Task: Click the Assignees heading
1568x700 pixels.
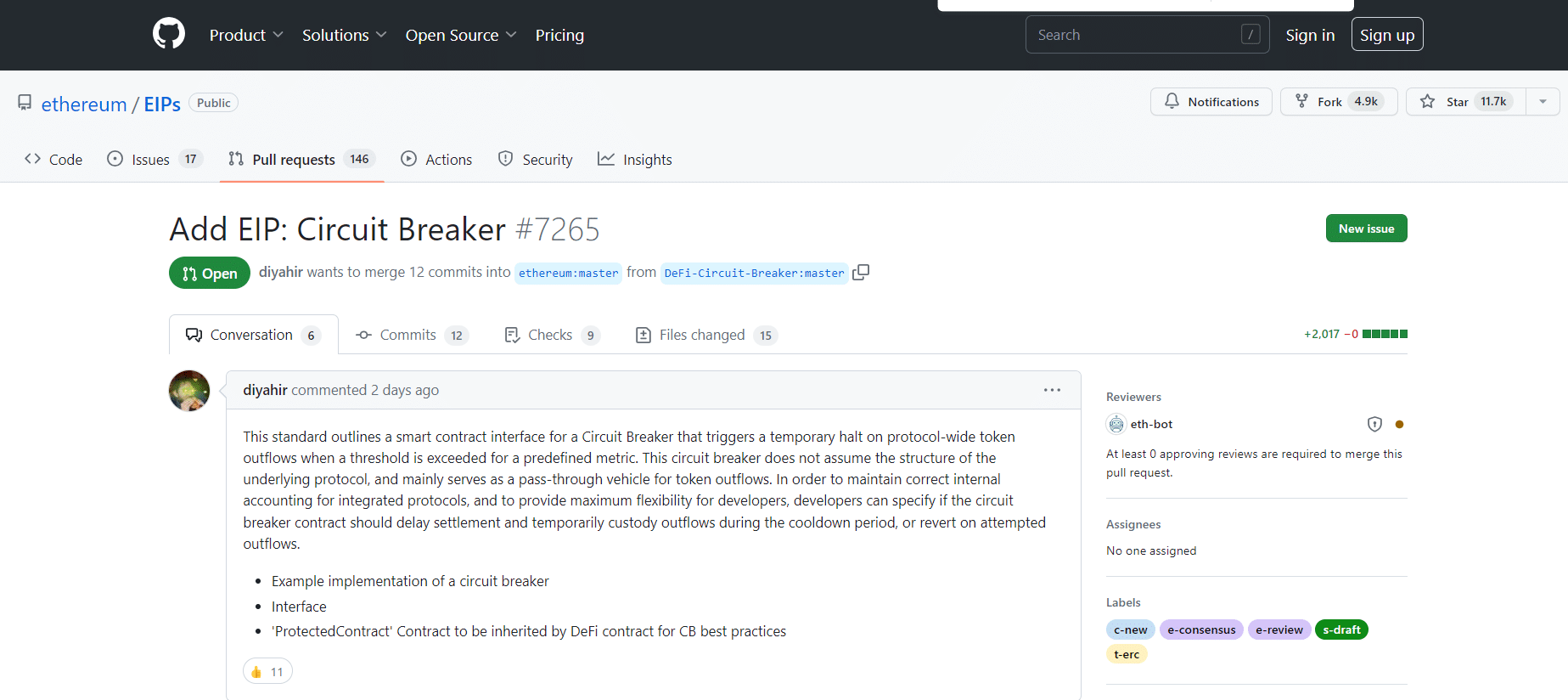Action: pyautogui.click(x=1133, y=524)
